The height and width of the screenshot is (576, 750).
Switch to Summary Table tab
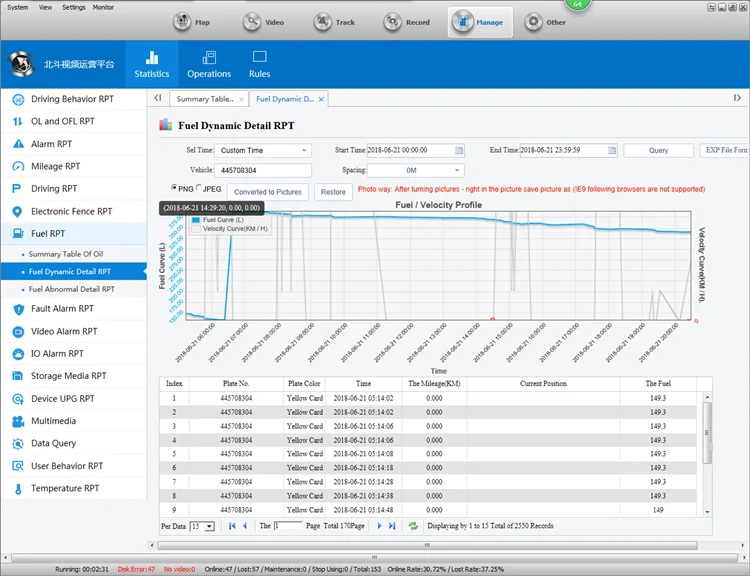point(205,99)
